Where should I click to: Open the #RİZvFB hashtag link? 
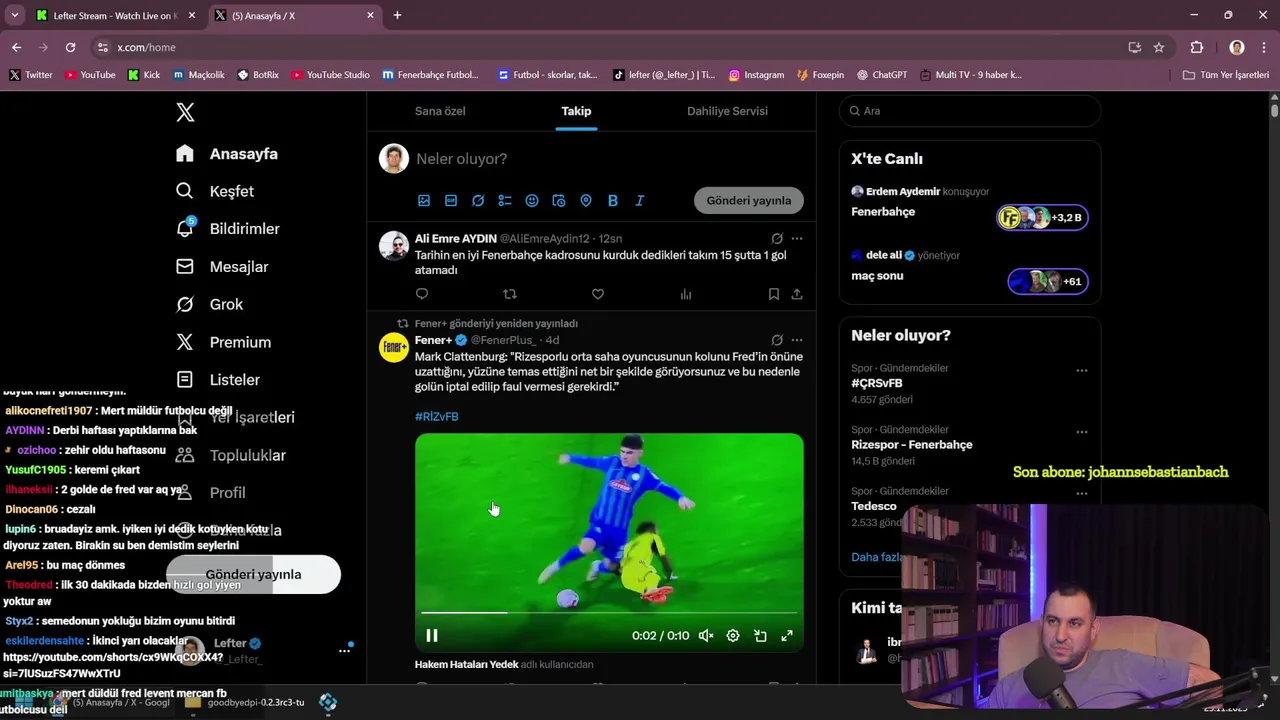point(437,417)
